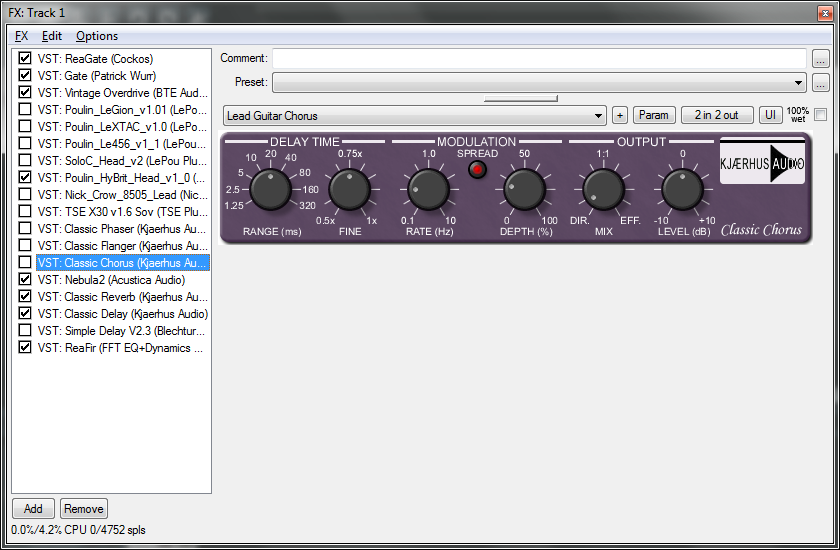
Task: Click the Remove button
Action: point(84,509)
